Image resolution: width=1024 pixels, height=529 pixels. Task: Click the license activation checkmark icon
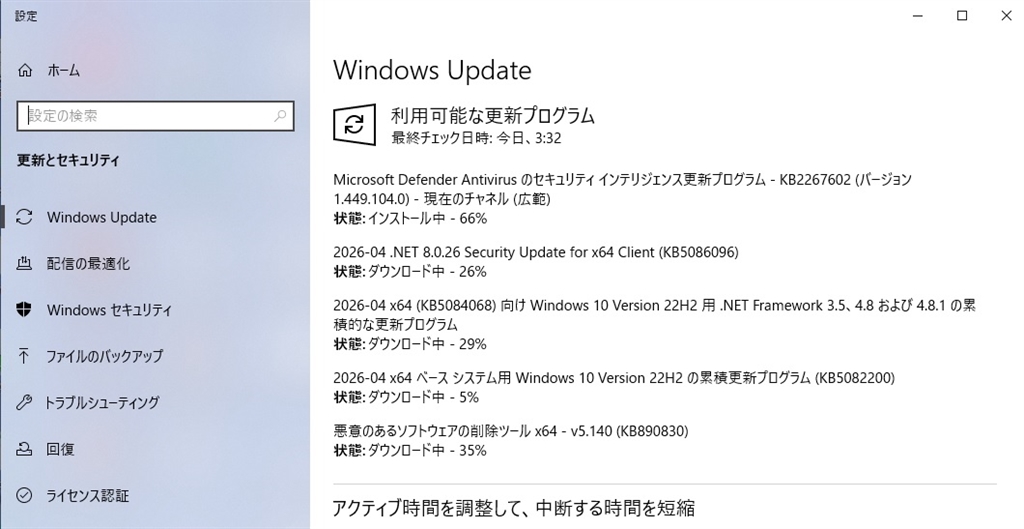point(26,495)
